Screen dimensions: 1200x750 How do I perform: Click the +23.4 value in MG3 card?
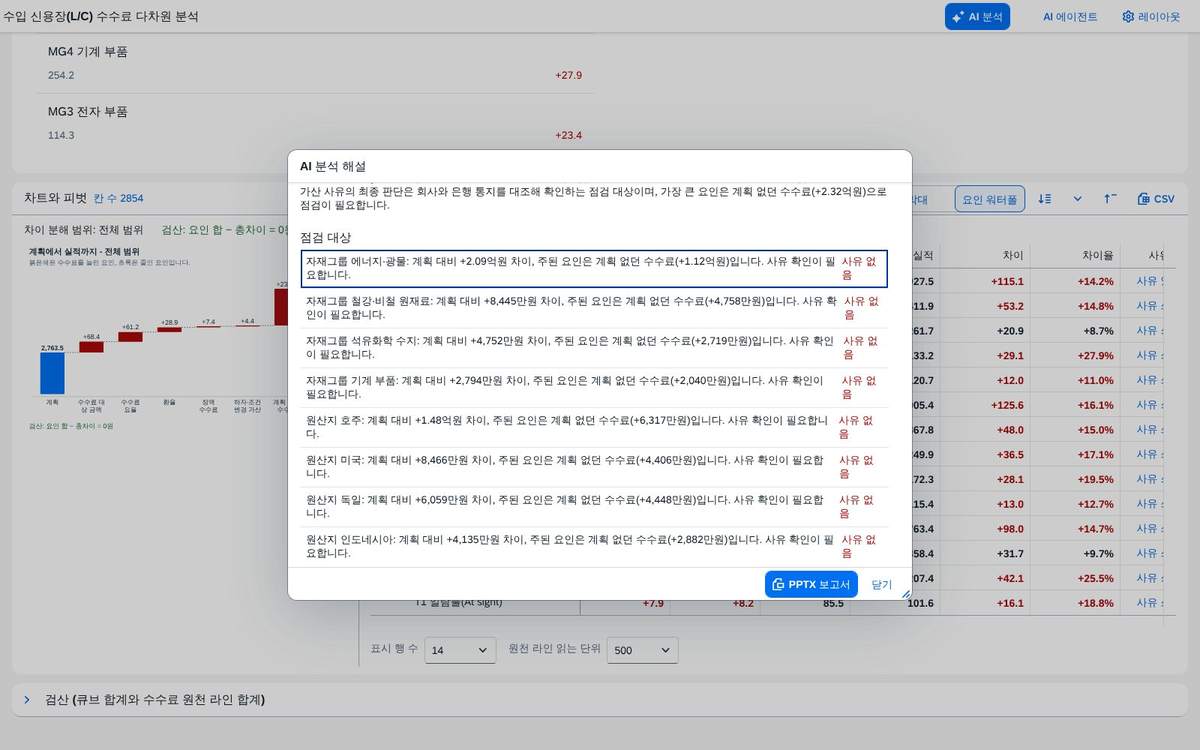click(x=568, y=135)
